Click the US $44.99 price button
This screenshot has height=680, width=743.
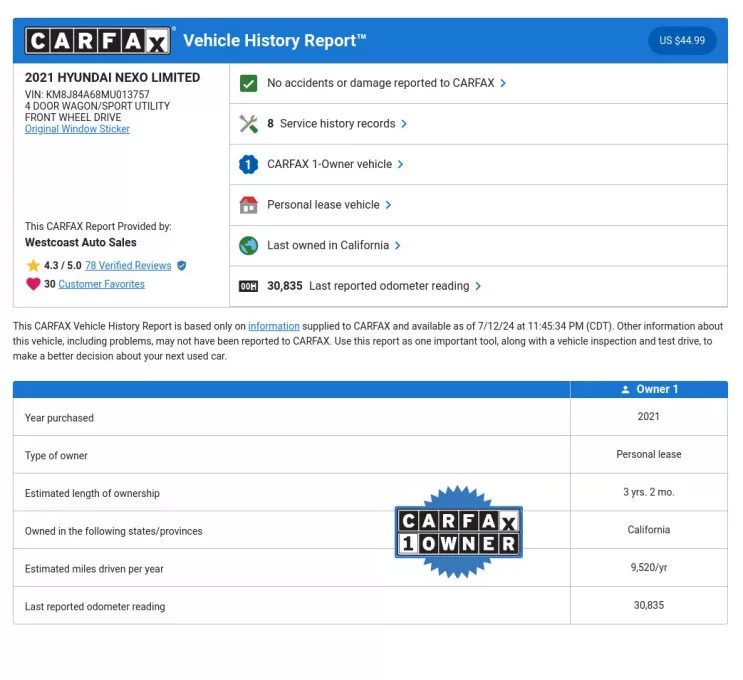682,41
